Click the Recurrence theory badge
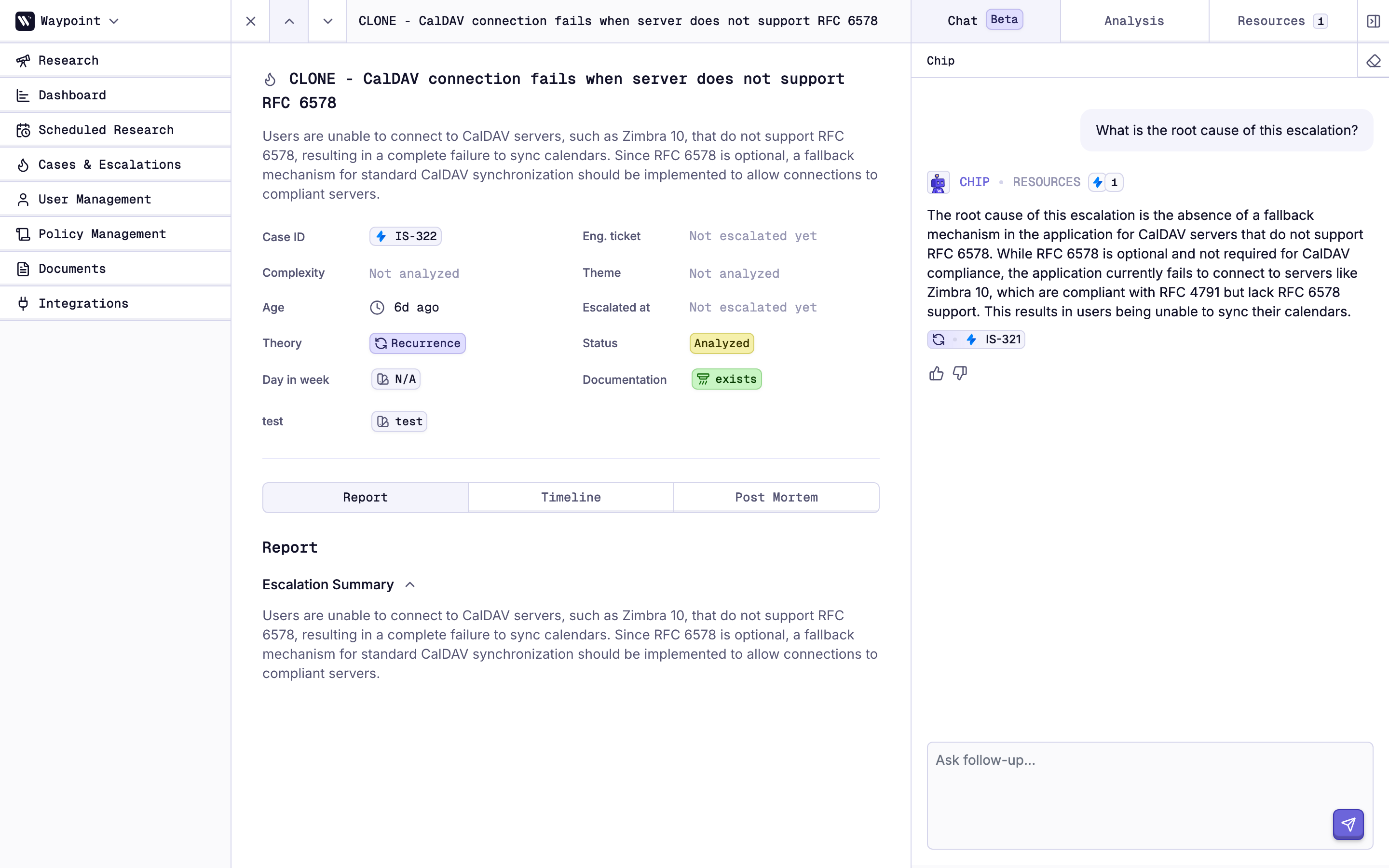 pos(418,343)
